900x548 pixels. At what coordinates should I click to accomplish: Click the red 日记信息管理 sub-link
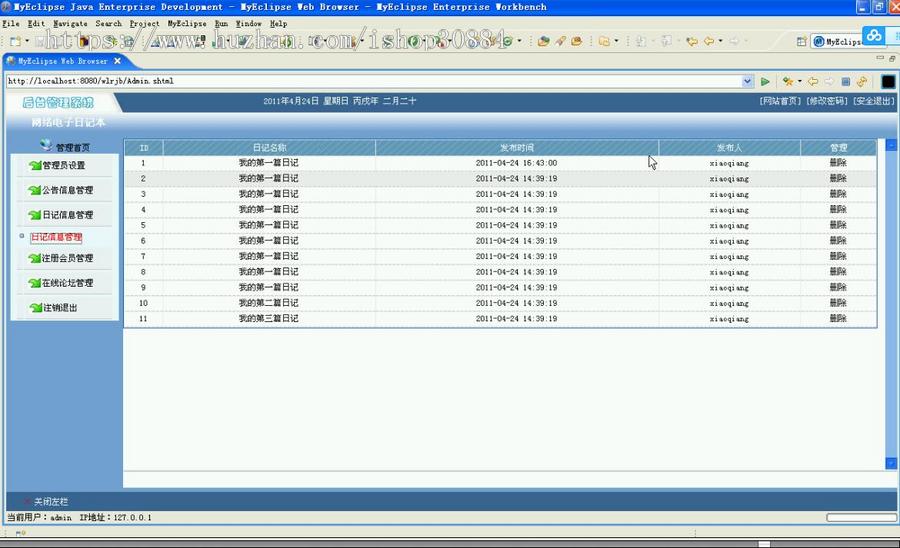pos(56,237)
